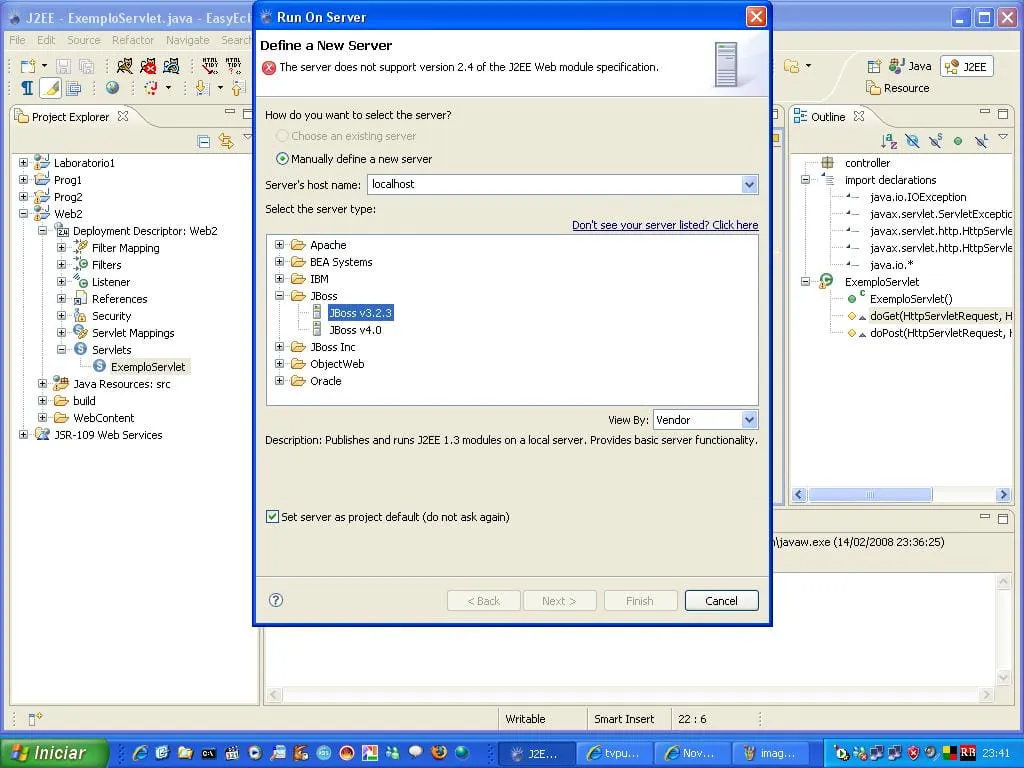Screen dimensions: 1024x768
Task: Click the Open Perspective icon
Action: point(874,66)
